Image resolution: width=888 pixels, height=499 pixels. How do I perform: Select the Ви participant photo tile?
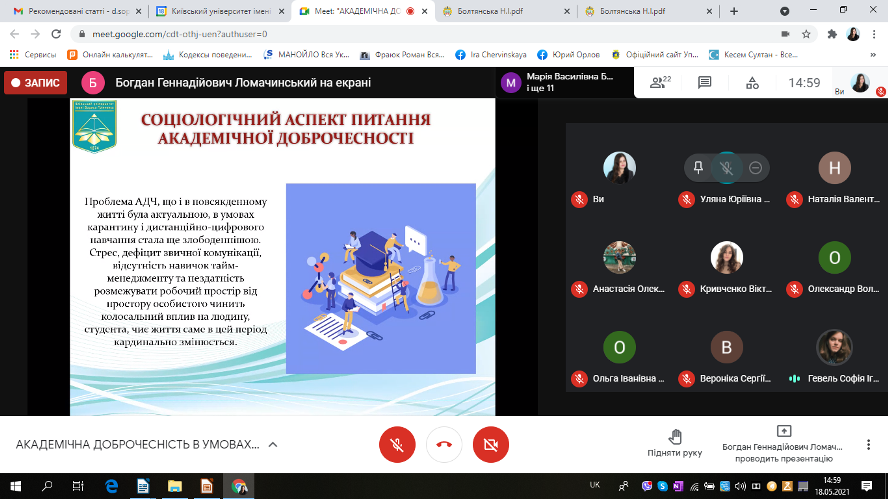pyautogui.click(x=619, y=168)
